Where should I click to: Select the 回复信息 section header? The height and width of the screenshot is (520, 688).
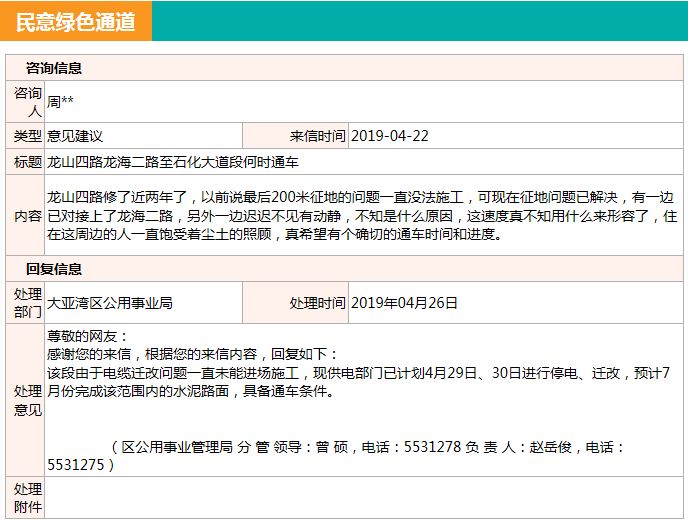coord(54,269)
